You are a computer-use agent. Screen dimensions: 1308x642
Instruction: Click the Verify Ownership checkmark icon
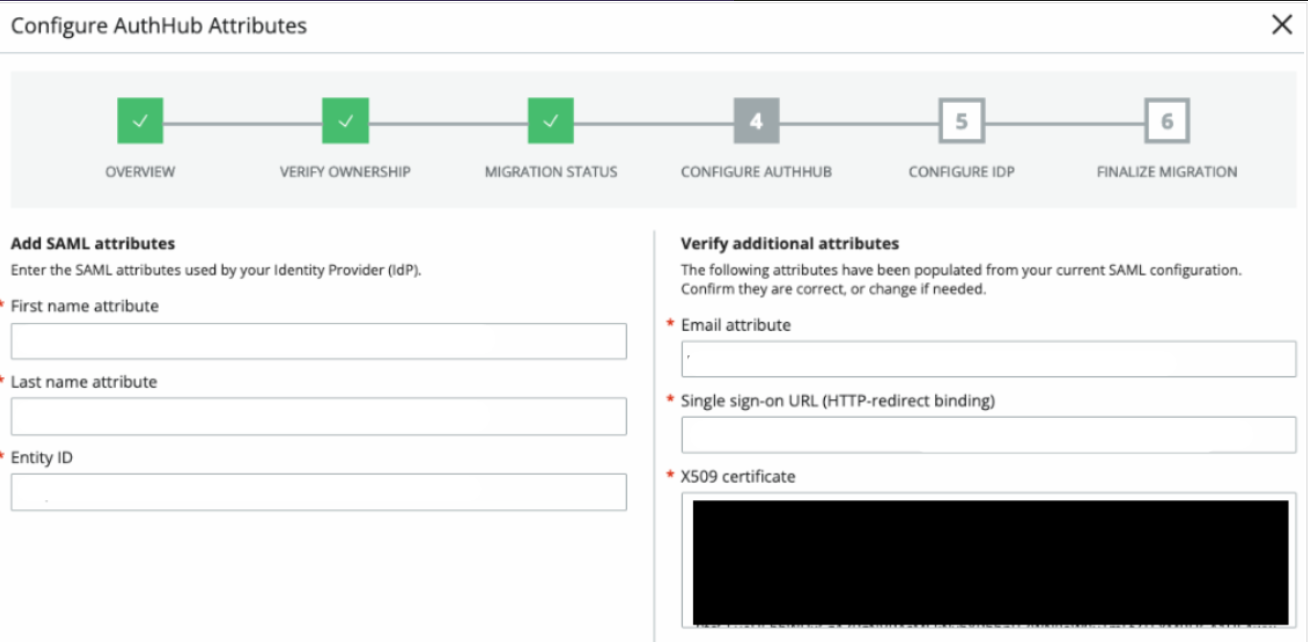[x=345, y=121]
